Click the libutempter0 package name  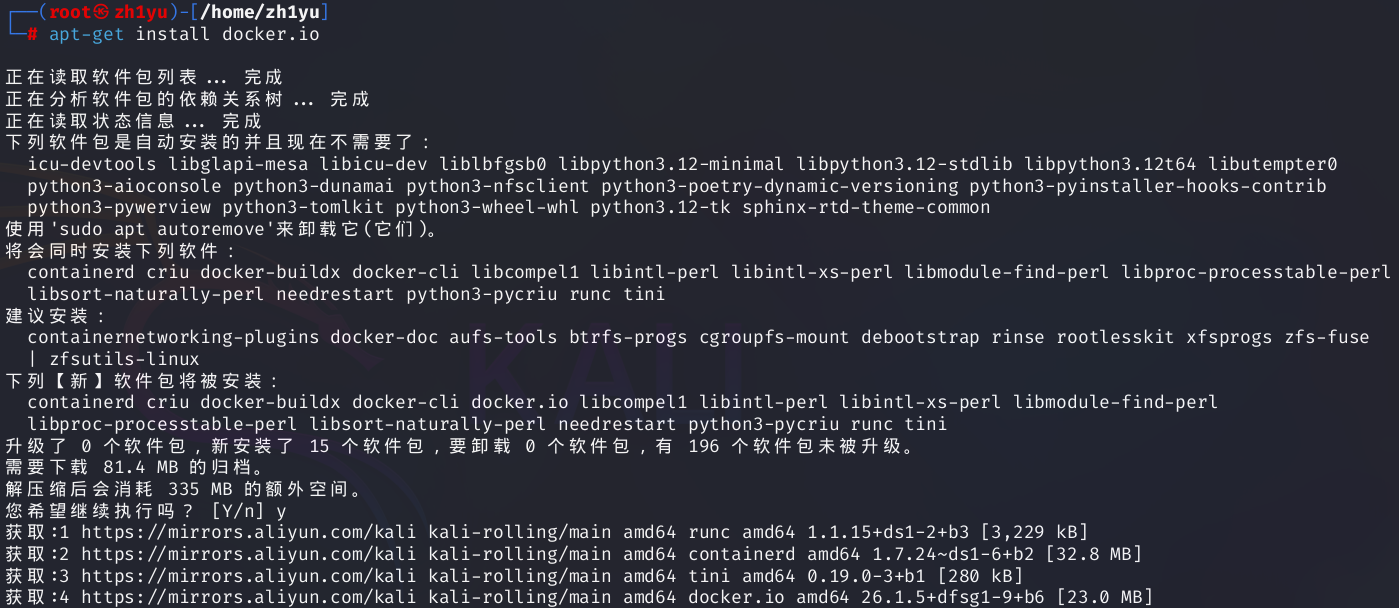(1272, 164)
